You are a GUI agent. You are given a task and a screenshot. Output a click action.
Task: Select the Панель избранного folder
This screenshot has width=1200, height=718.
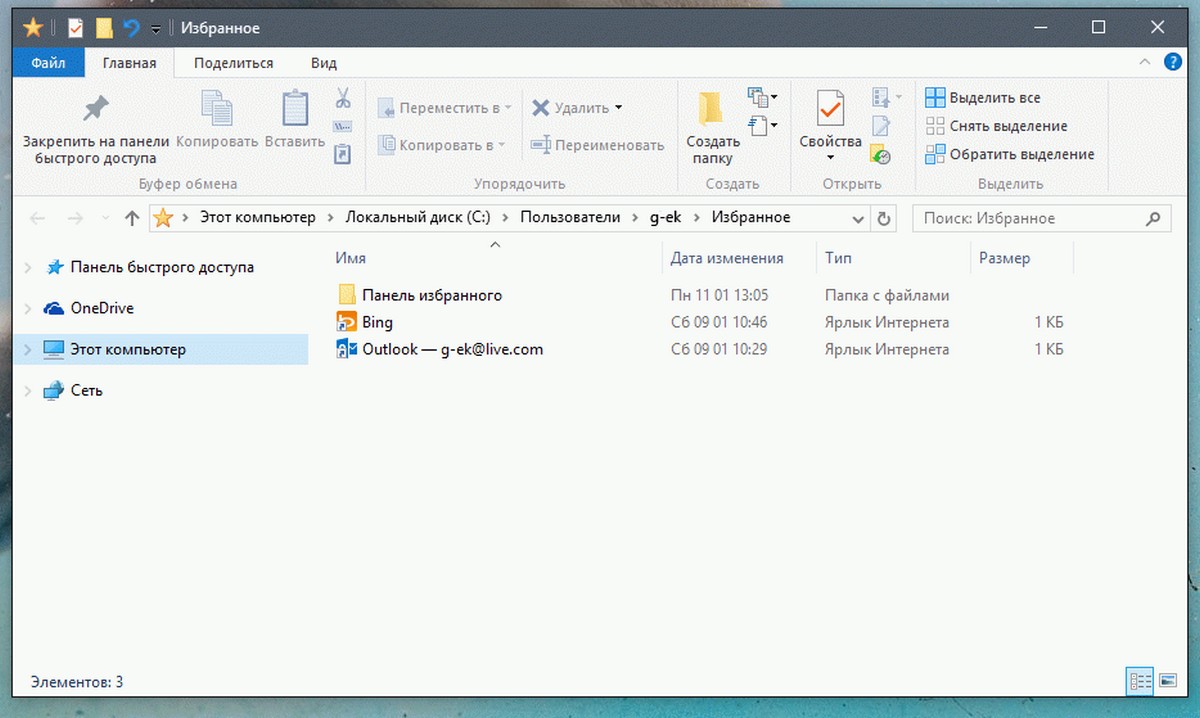pyautogui.click(x=432, y=295)
